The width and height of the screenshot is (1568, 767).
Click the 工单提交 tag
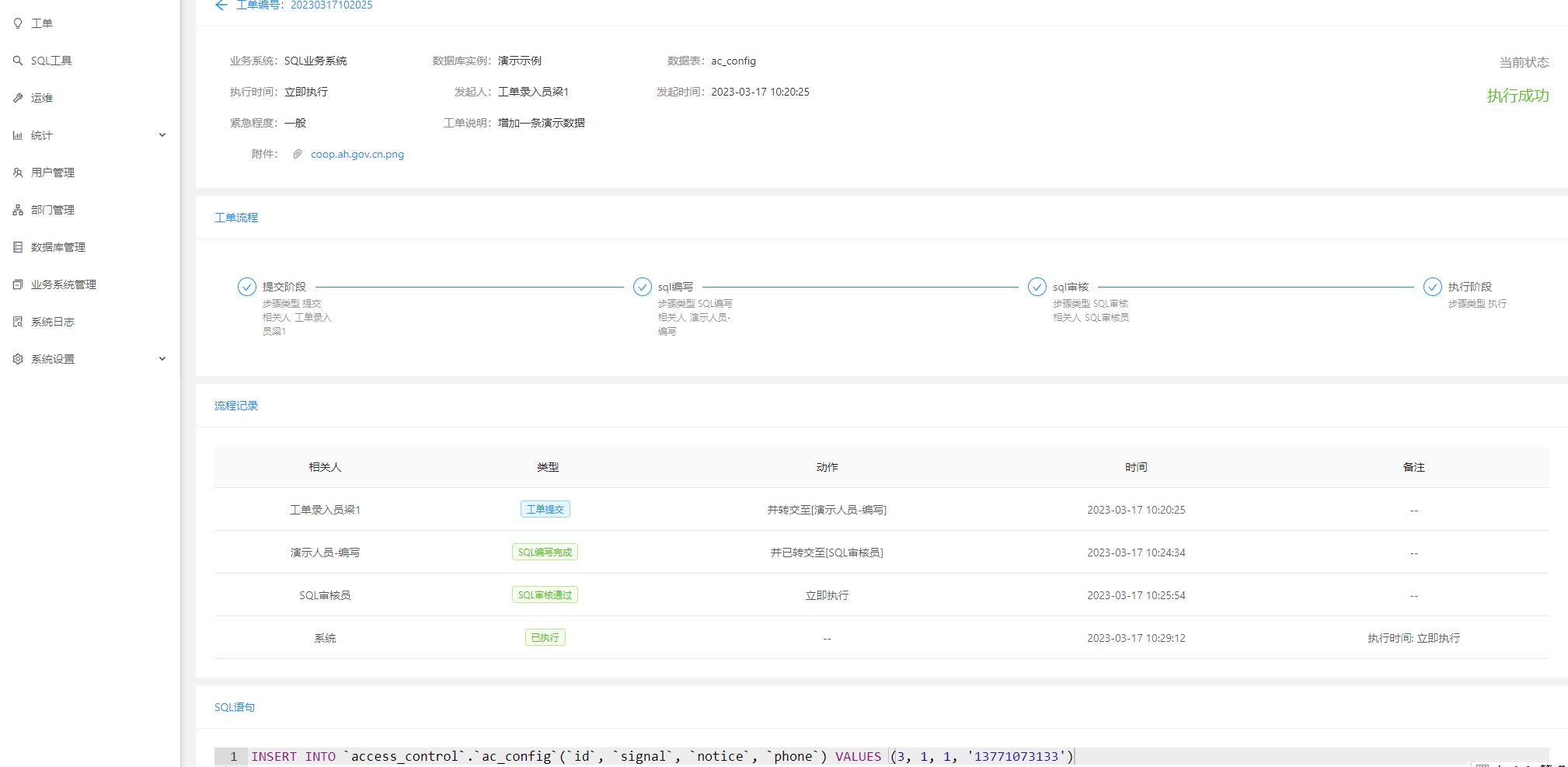tap(545, 509)
